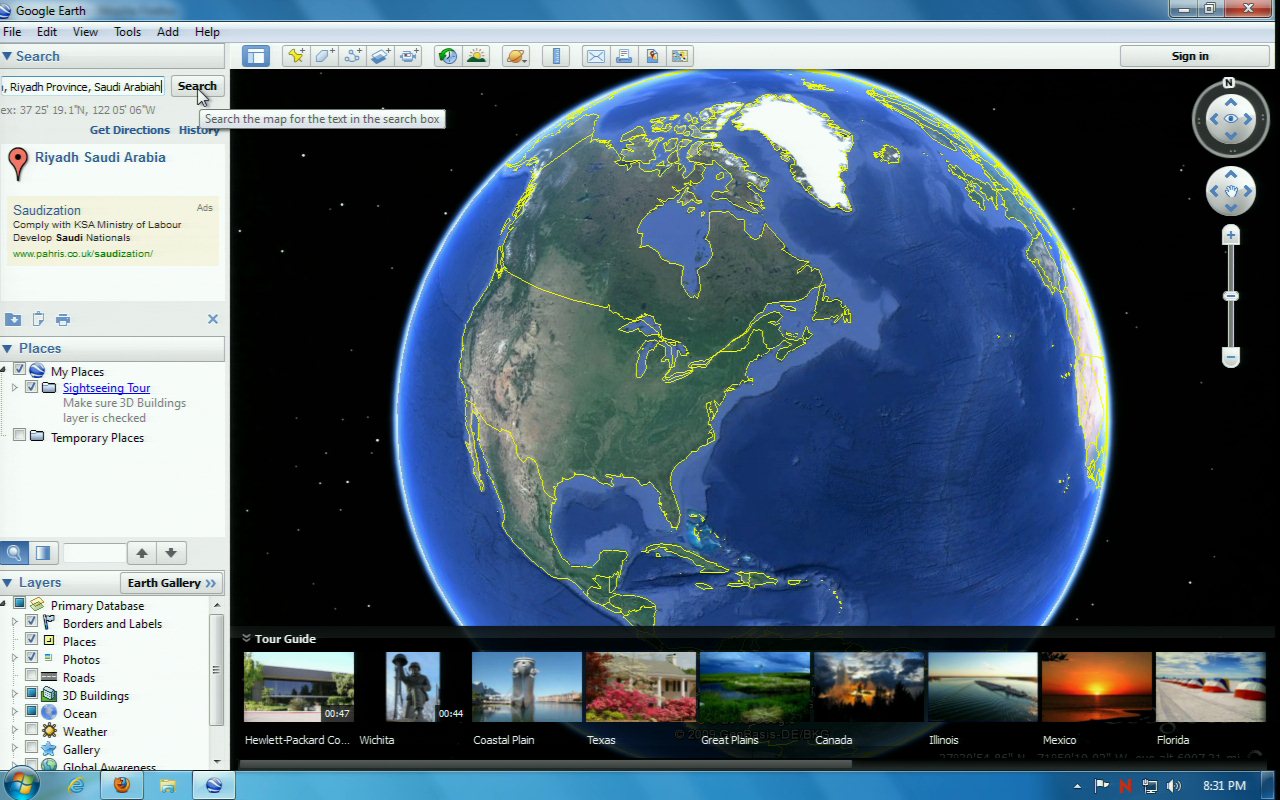Click the Get Directions link
The image size is (1280, 800).
129,130
